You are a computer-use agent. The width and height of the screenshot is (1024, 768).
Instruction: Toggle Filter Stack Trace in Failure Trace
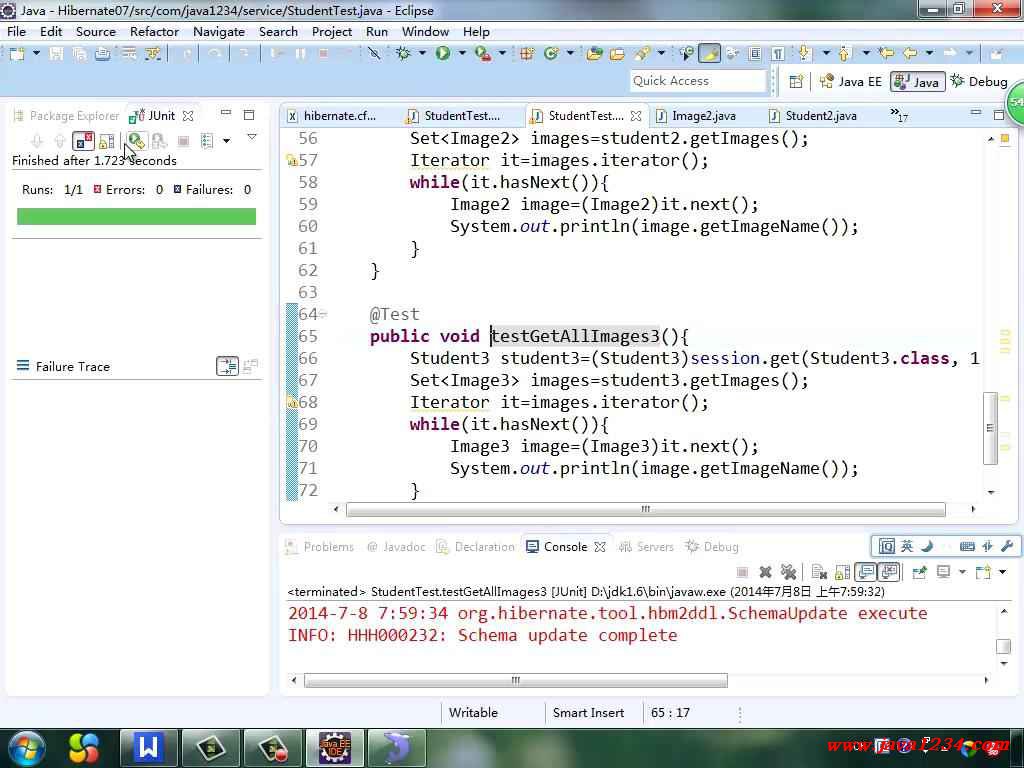click(227, 366)
